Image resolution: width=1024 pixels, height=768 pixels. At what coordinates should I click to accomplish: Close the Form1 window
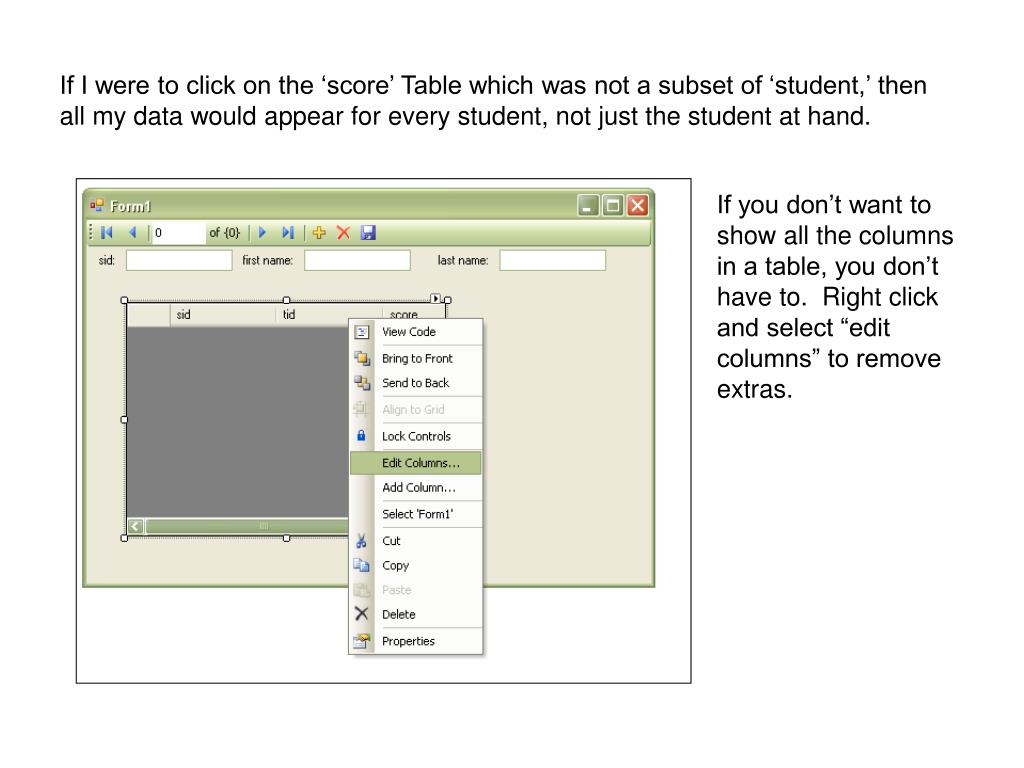point(637,206)
